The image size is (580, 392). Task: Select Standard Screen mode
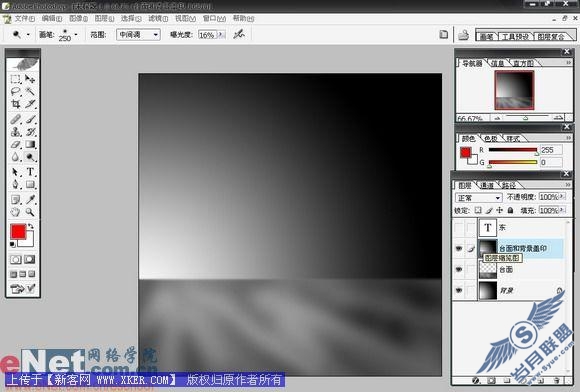(x=14, y=274)
